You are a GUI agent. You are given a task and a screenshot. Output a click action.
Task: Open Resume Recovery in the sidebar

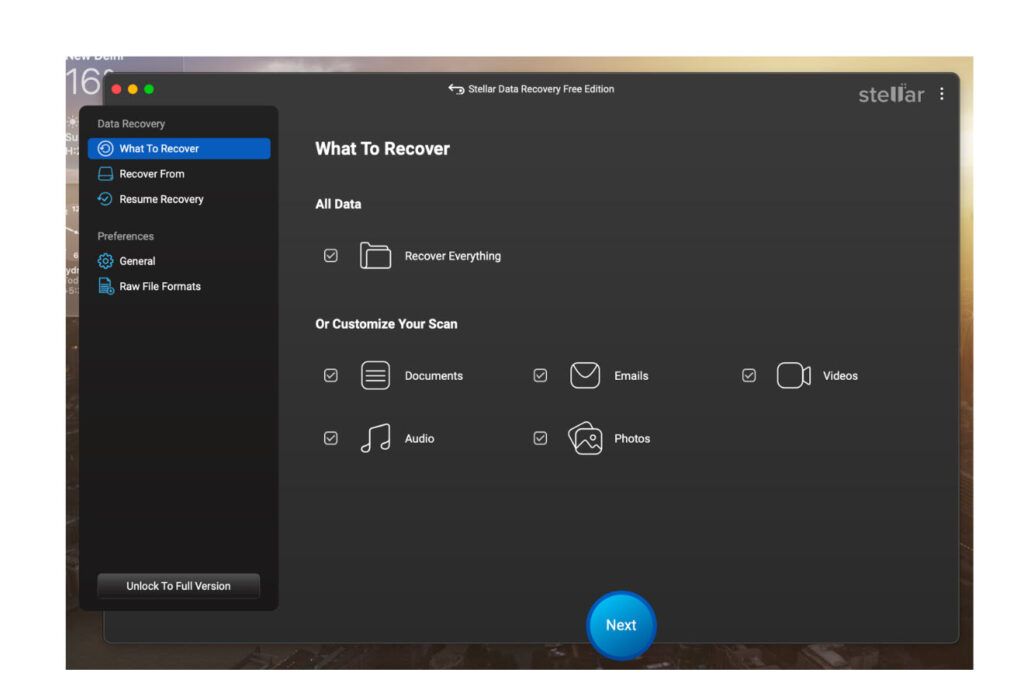tap(161, 199)
